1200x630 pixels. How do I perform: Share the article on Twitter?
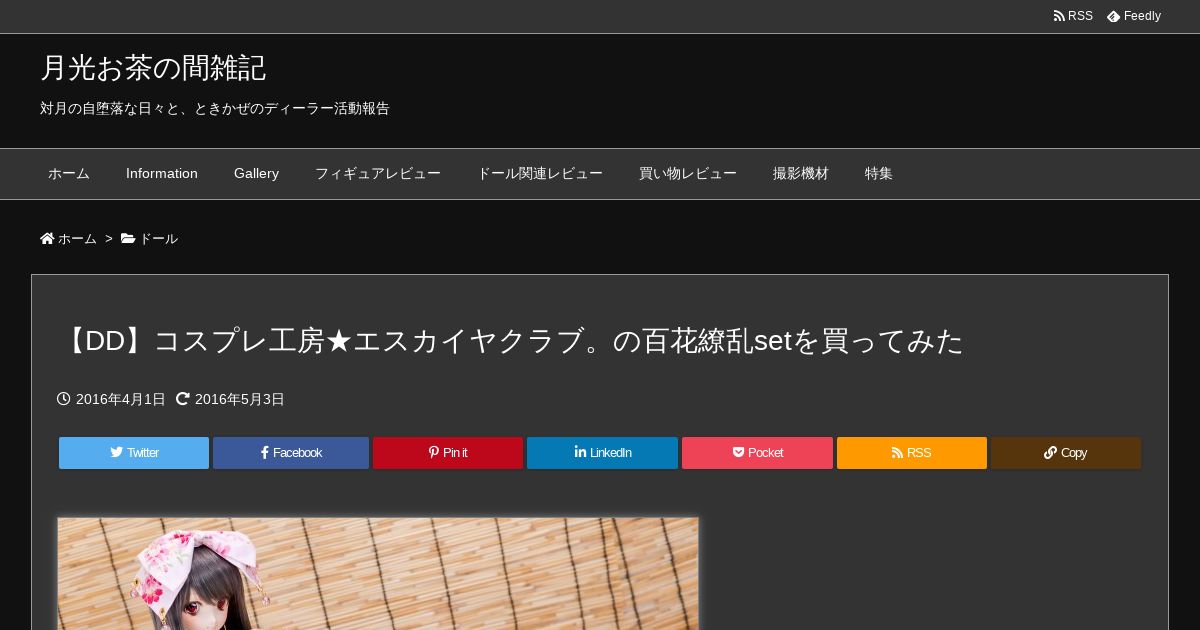(x=134, y=453)
